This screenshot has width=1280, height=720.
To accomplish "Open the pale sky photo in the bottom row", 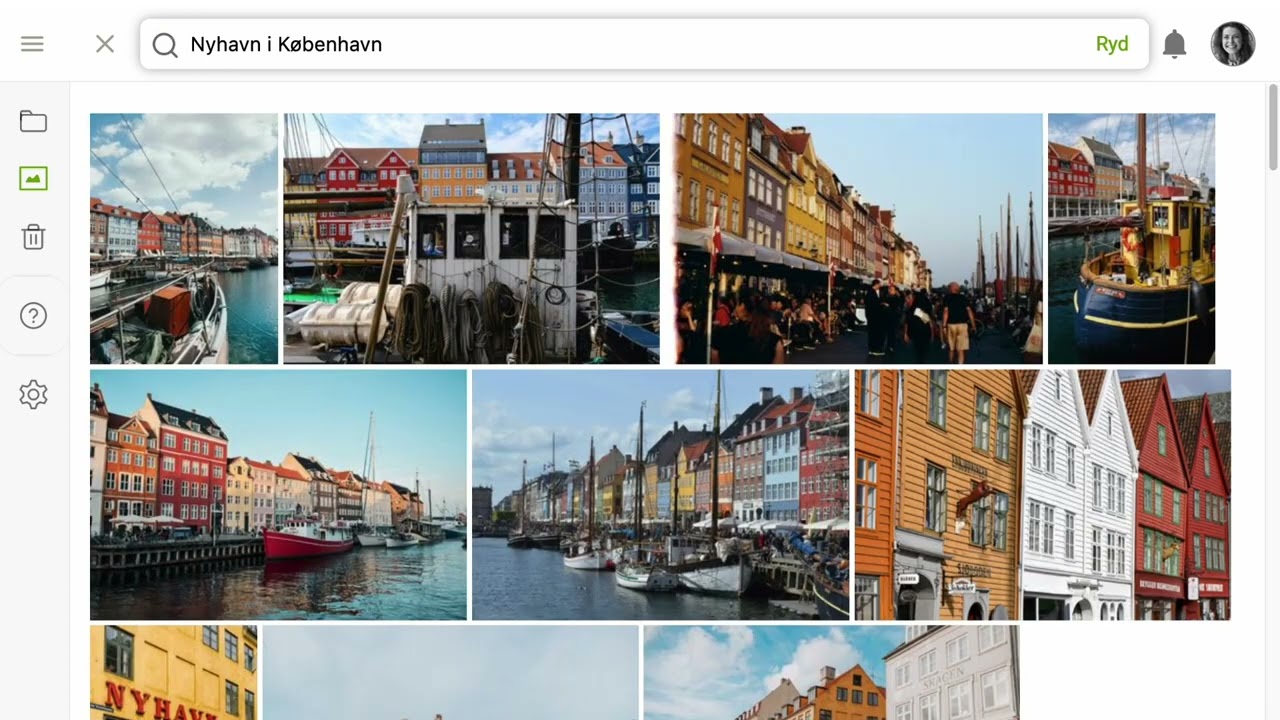I will pyautogui.click(x=451, y=673).
